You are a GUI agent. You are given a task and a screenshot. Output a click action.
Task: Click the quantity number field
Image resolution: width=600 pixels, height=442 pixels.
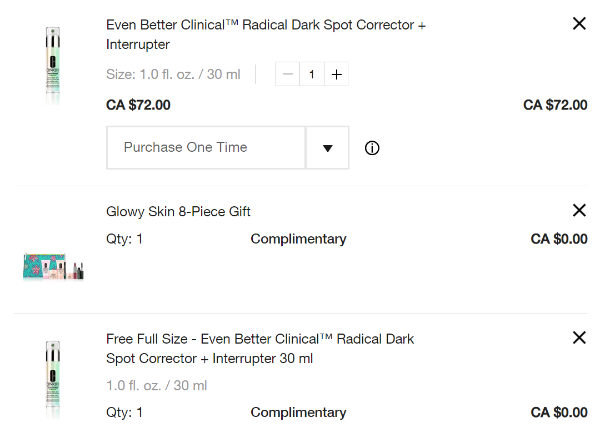[312, 74]
